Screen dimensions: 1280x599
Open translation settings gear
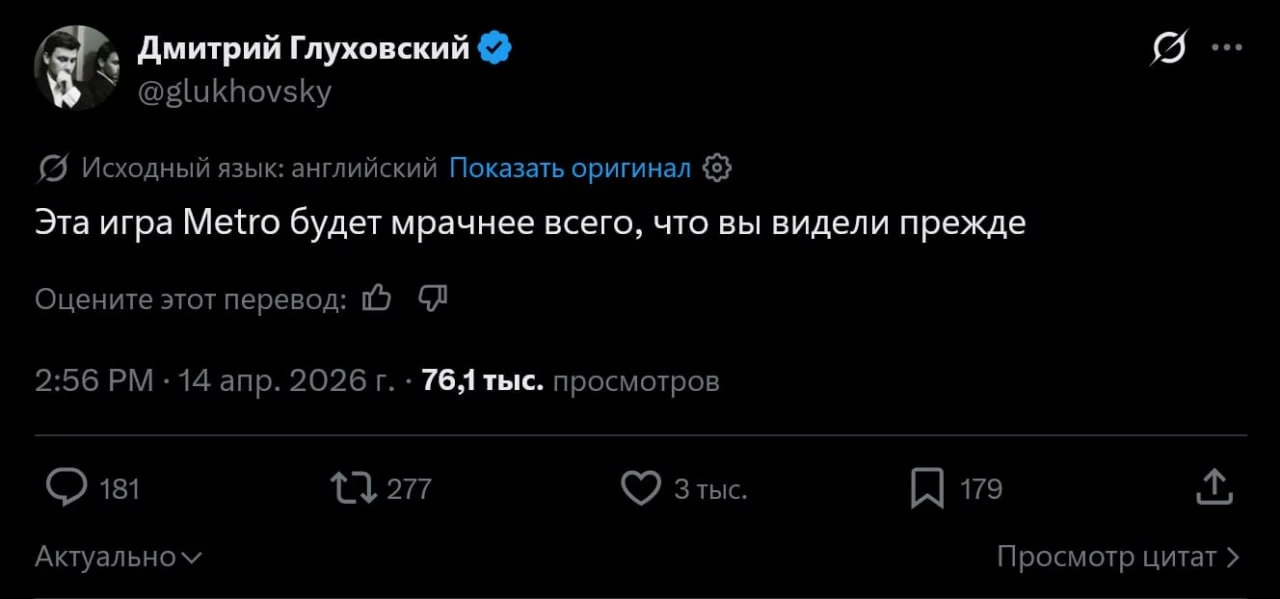716,168
